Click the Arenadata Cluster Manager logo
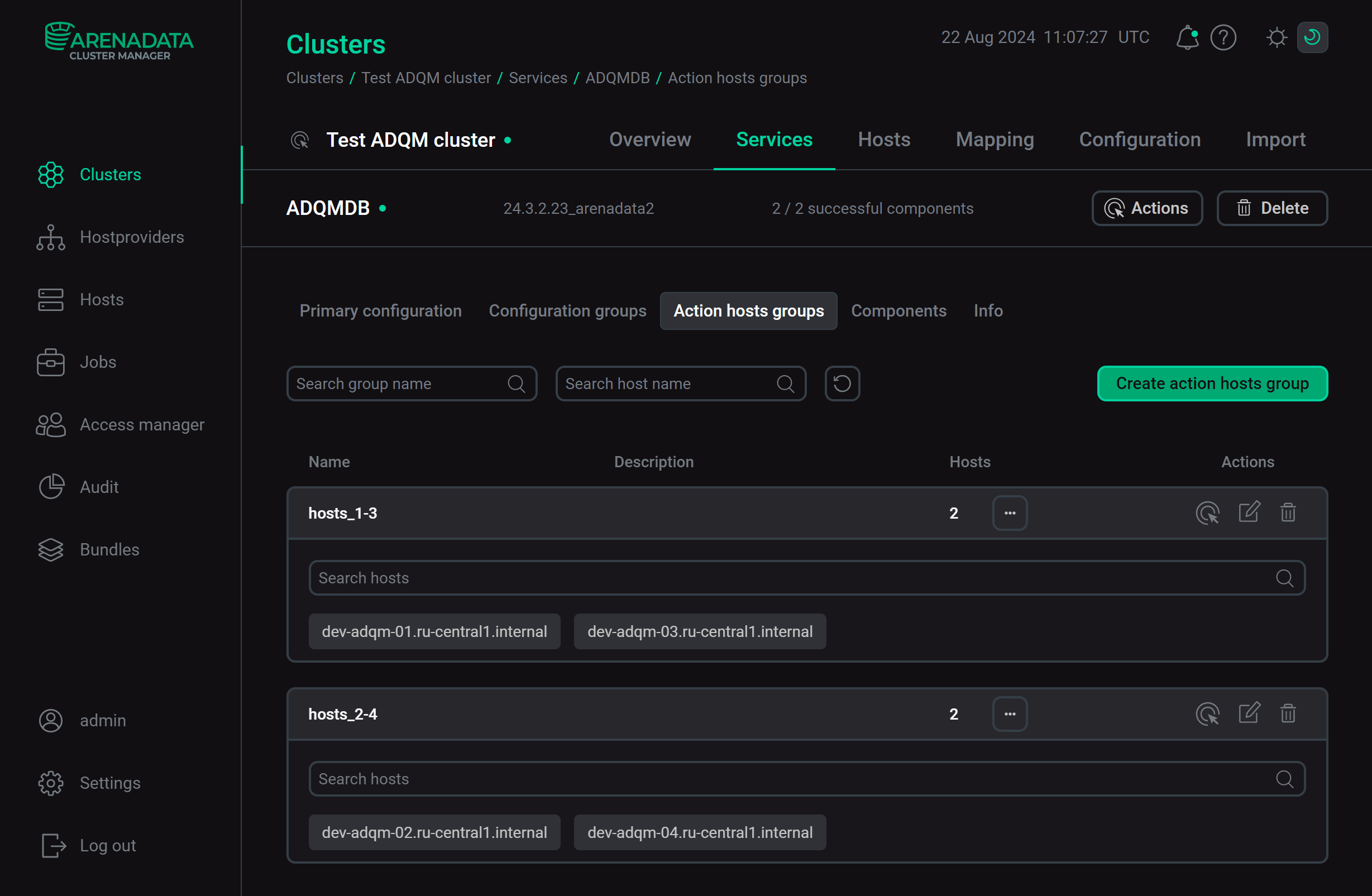The height and width of the screenshot is (896, 1372). [119, 41]
